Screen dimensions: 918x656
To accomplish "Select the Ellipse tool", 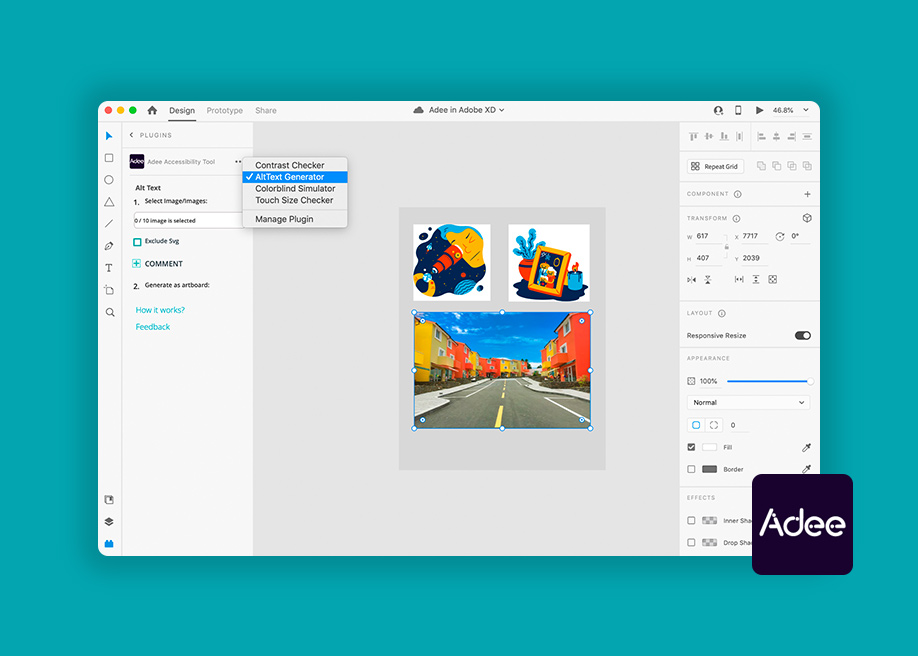I will pyautogui.click(x=108, y=180).
